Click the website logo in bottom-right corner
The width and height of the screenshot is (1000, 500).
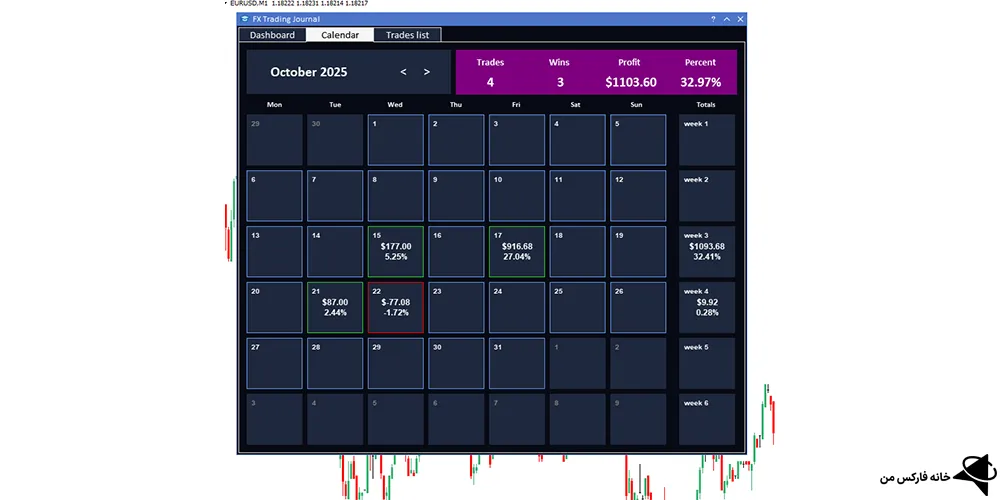click(971, 476)
